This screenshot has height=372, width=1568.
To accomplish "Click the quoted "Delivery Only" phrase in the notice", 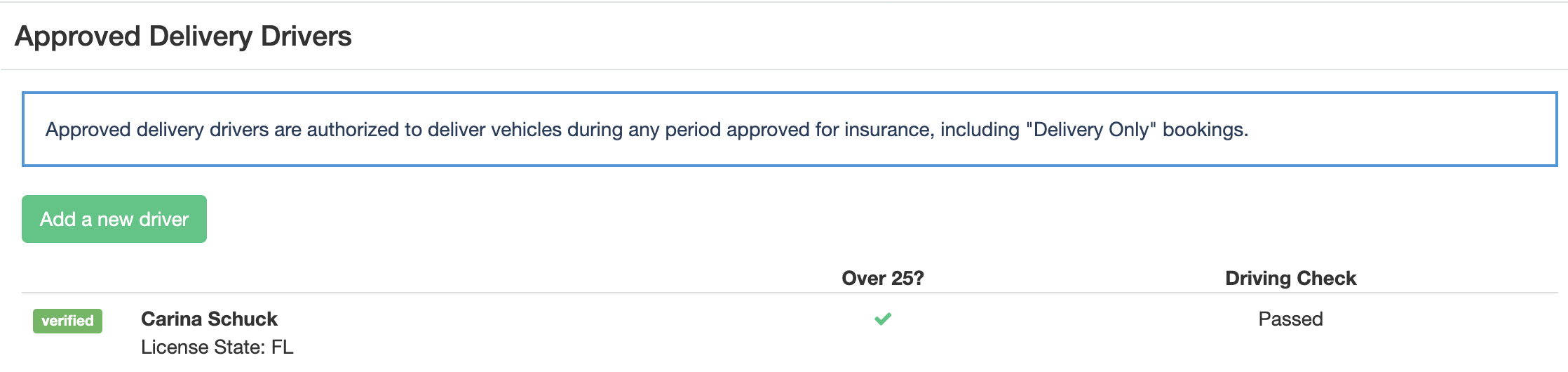I will 1090,130.
